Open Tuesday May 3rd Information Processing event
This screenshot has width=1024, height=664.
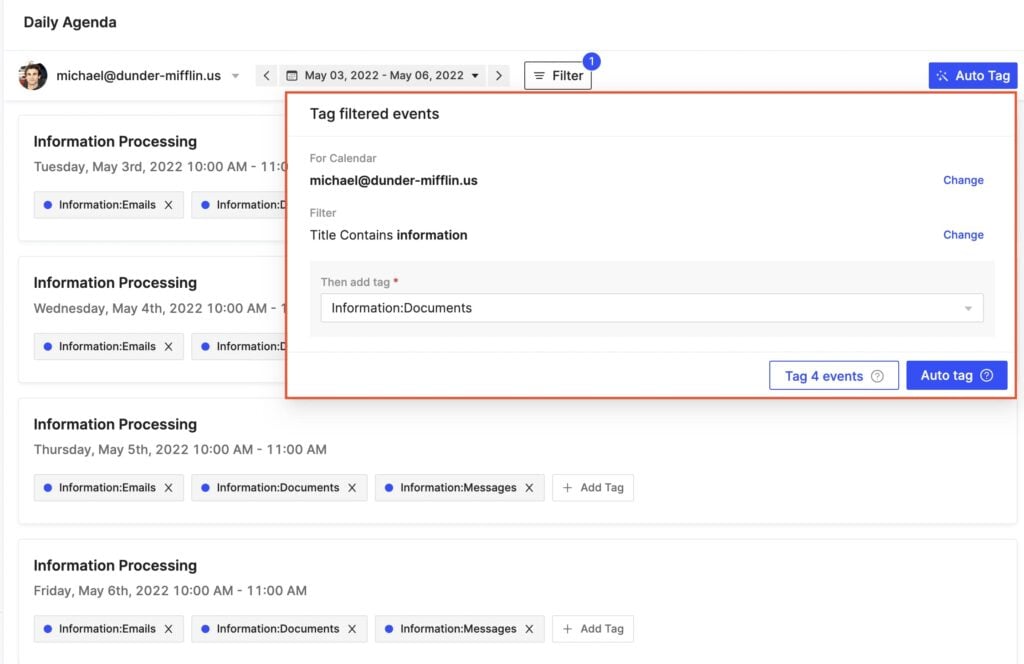click(x=115, y=142)
